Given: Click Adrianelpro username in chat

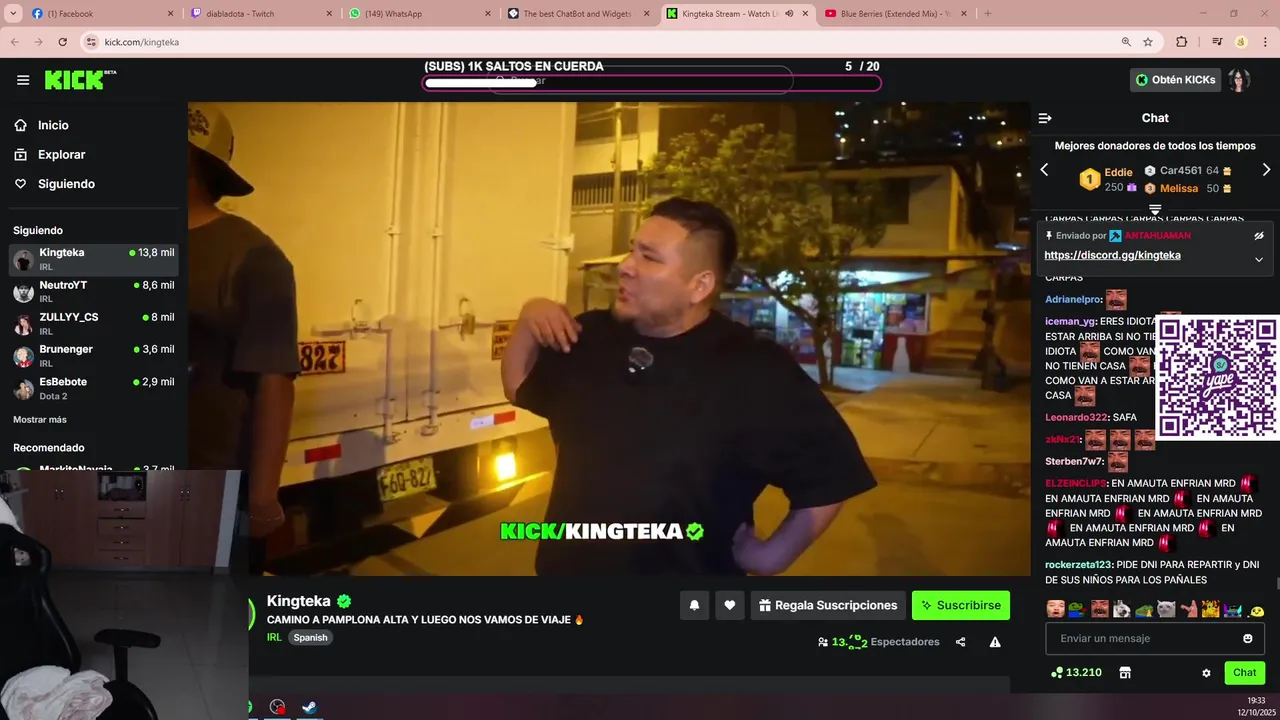Looking at the screenshot, I should (x=1073, y=299).
